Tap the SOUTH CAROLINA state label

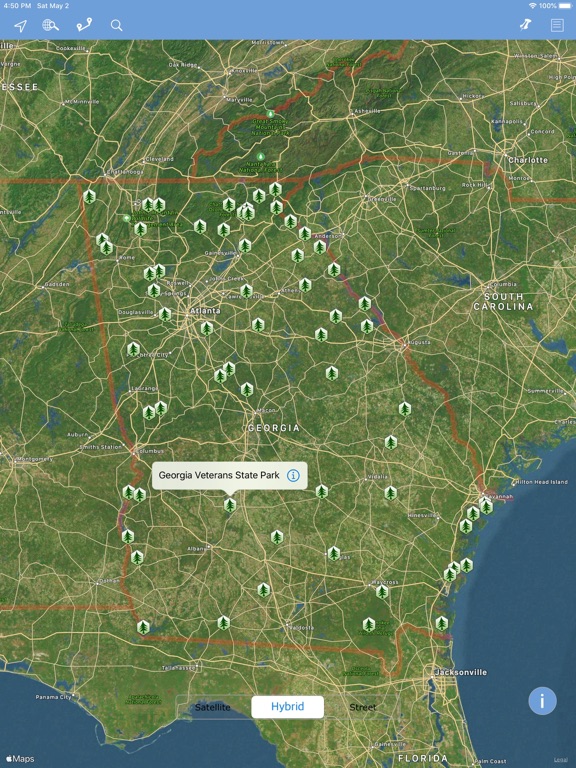pos(503,302)
